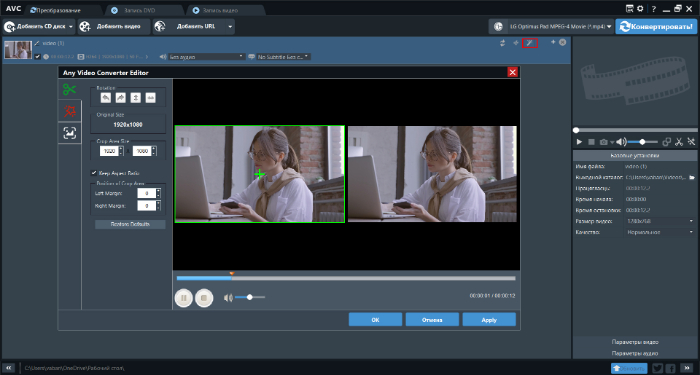Flip video horizontally in Rotation group
The image size is (700, 375).
[150, 97]
